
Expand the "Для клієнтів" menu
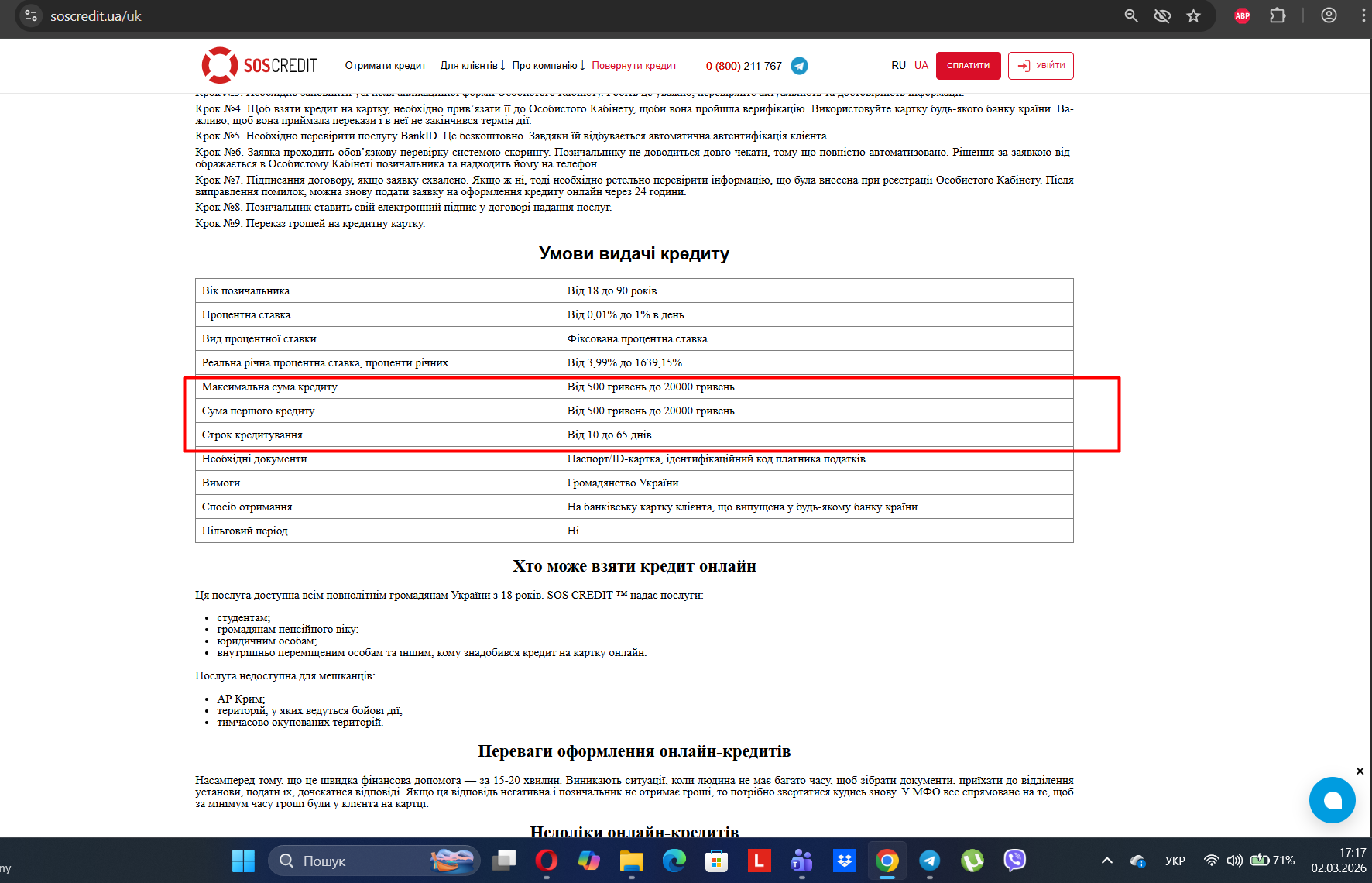(473, 66)
